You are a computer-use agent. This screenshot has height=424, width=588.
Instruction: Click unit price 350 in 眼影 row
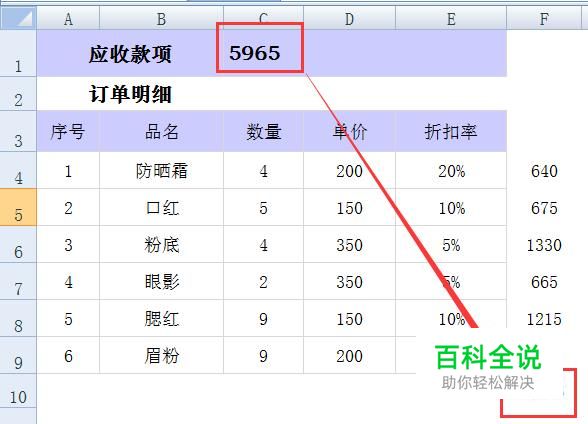click(349, 281)
